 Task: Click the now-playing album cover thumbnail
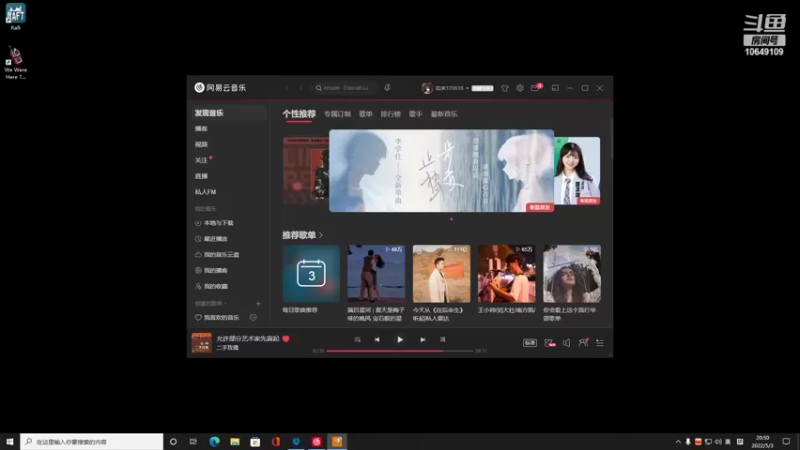[202, 343]
